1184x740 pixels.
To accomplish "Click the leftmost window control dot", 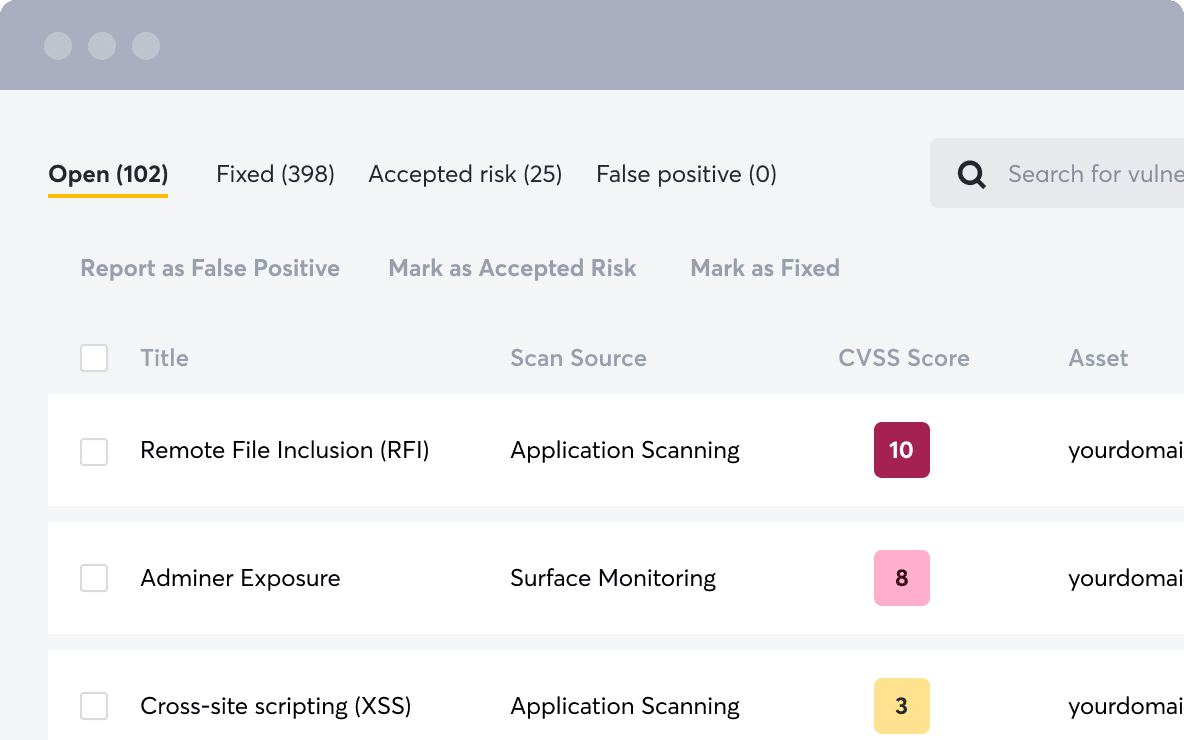I will (x=58, y=45).
